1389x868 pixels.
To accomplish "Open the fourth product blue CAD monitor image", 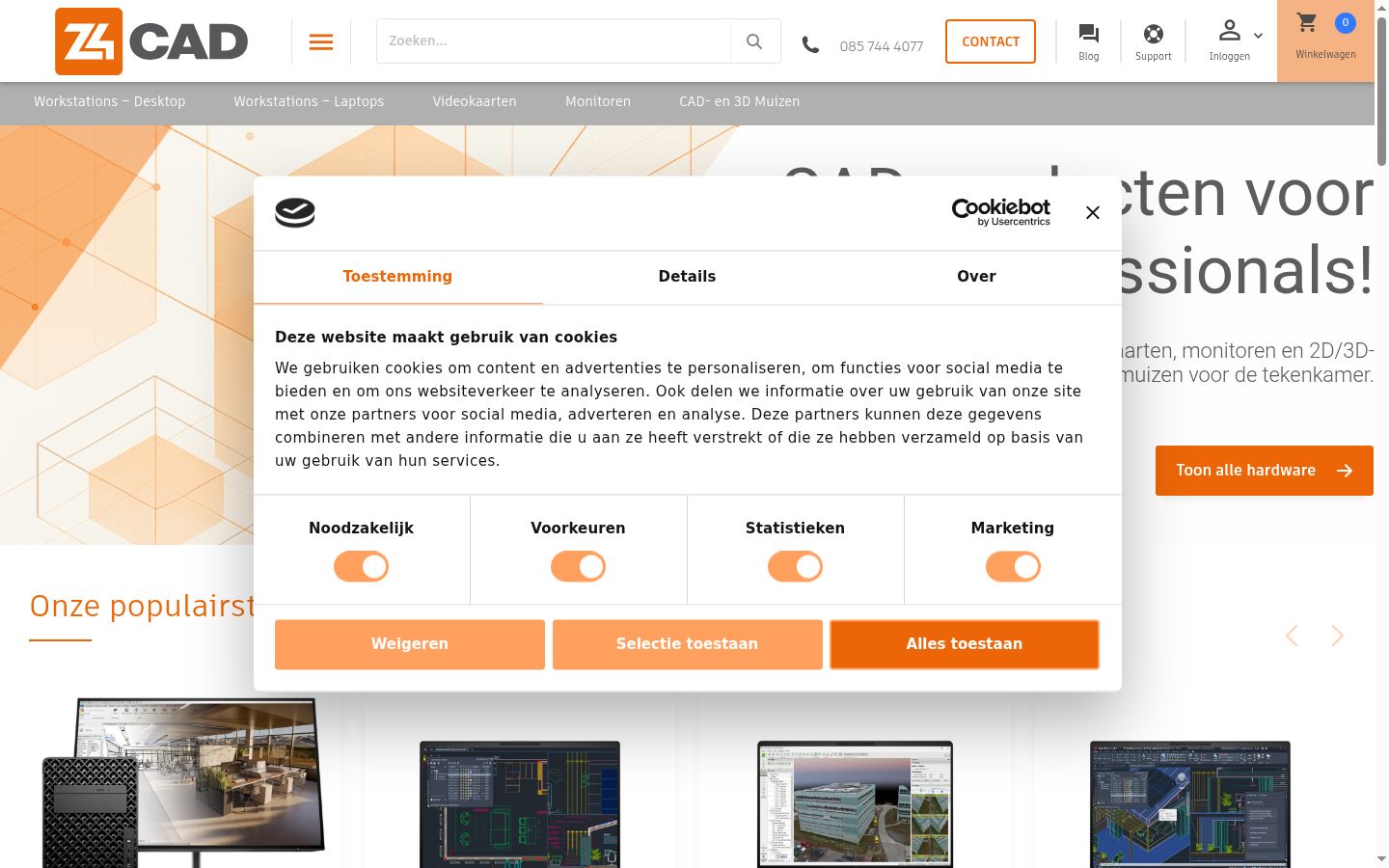I will point(1190,804).
